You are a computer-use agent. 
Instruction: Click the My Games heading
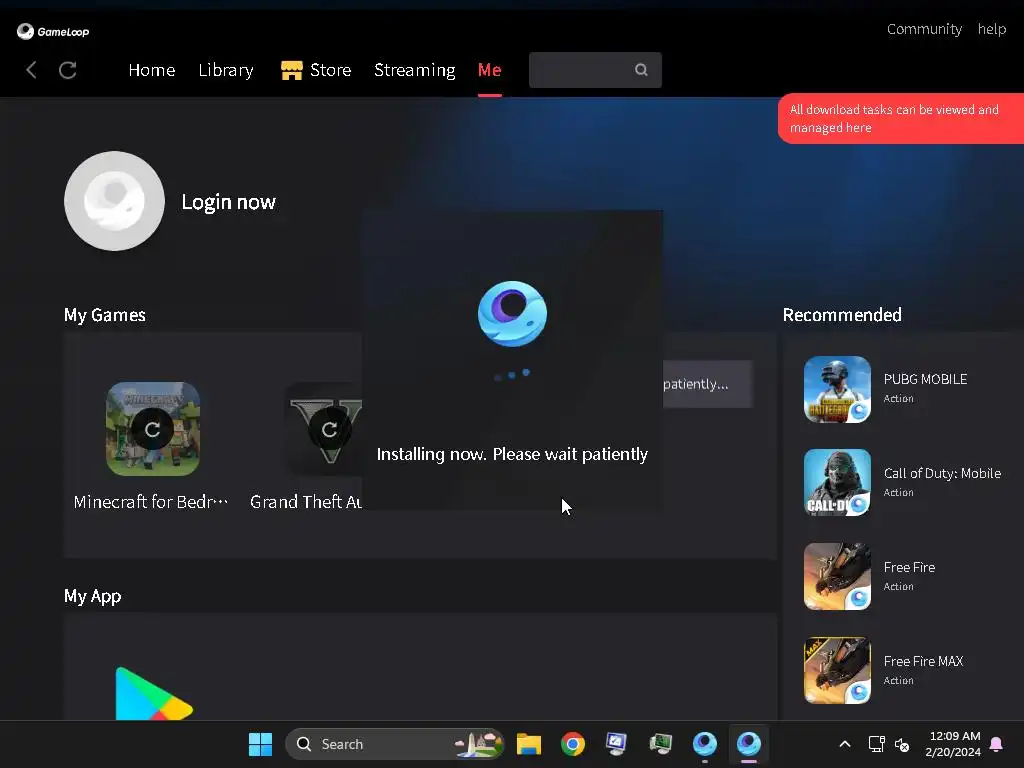[x=104, y=315]
